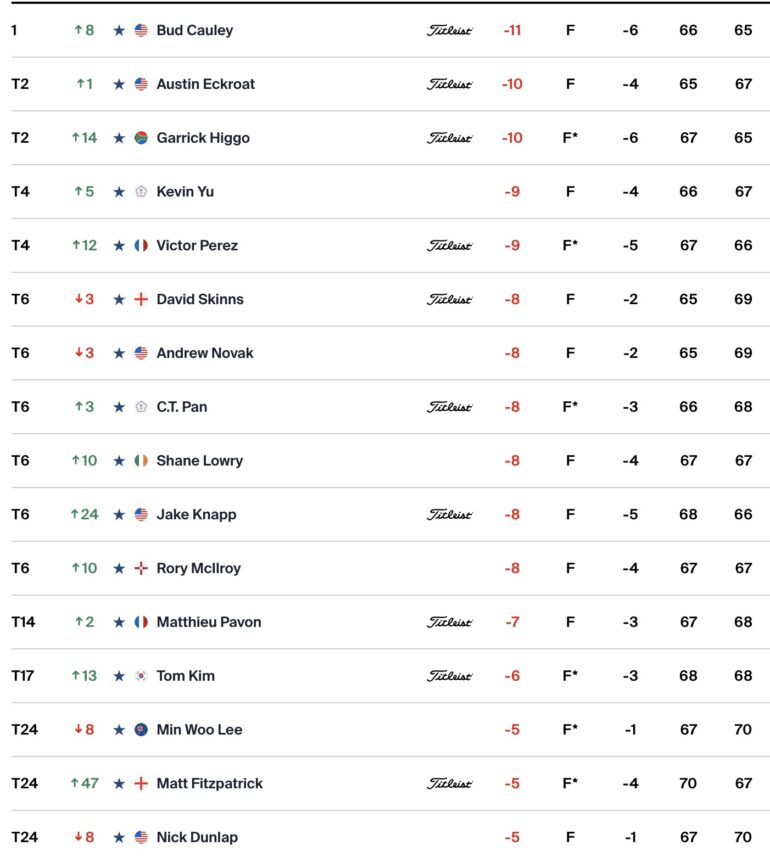Open Kevin Yu's player scorecard

point(185,192)
